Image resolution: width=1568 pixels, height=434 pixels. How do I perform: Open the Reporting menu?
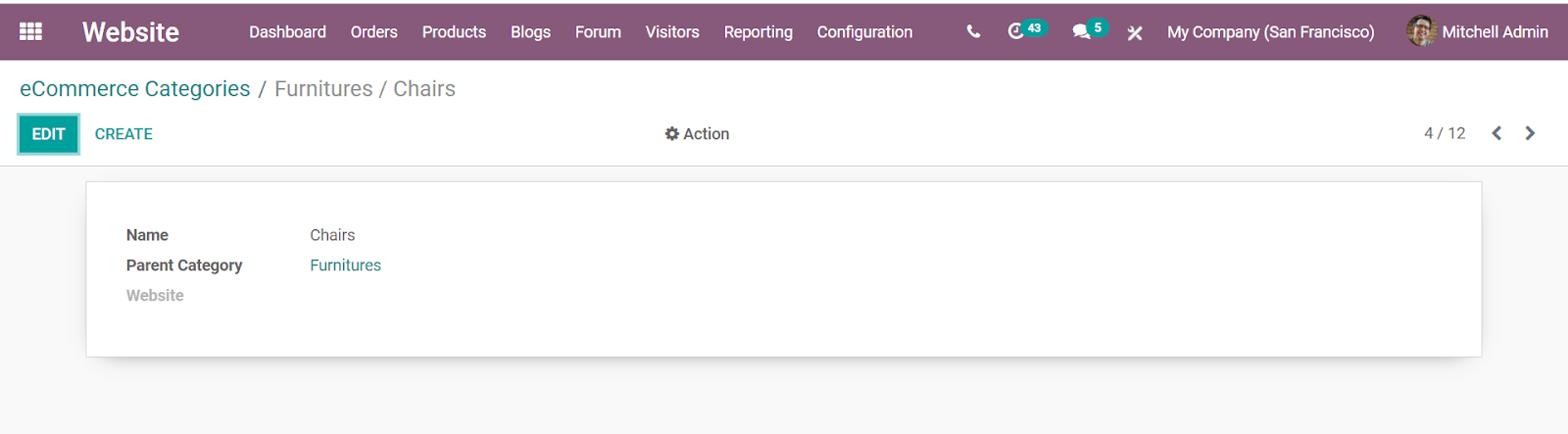[x=759, y=32]
